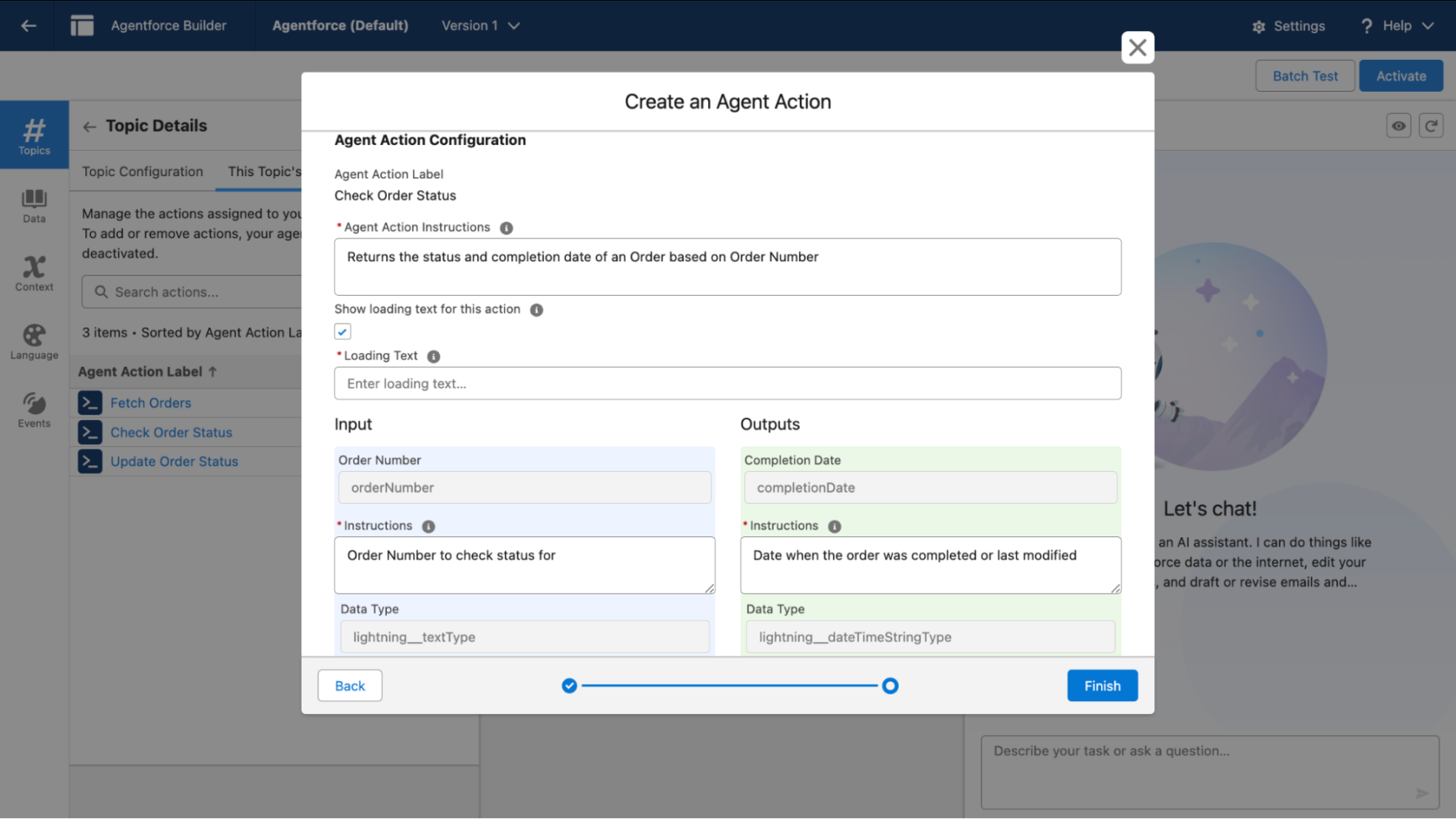1456x819 pixels.
Task: Click the Search actions field
Action: pos(192,292)
